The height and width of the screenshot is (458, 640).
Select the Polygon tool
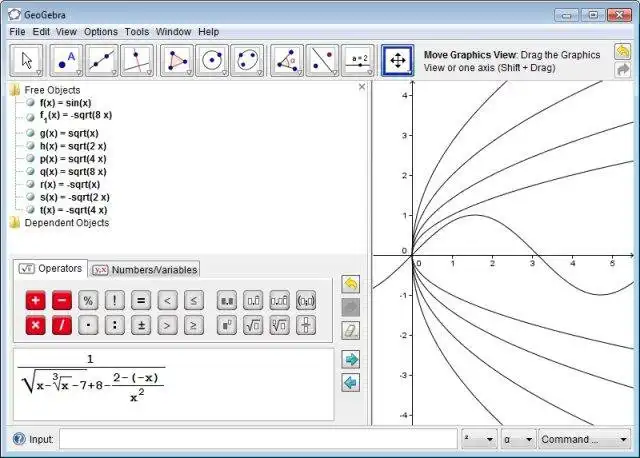[x=177, y=60]
